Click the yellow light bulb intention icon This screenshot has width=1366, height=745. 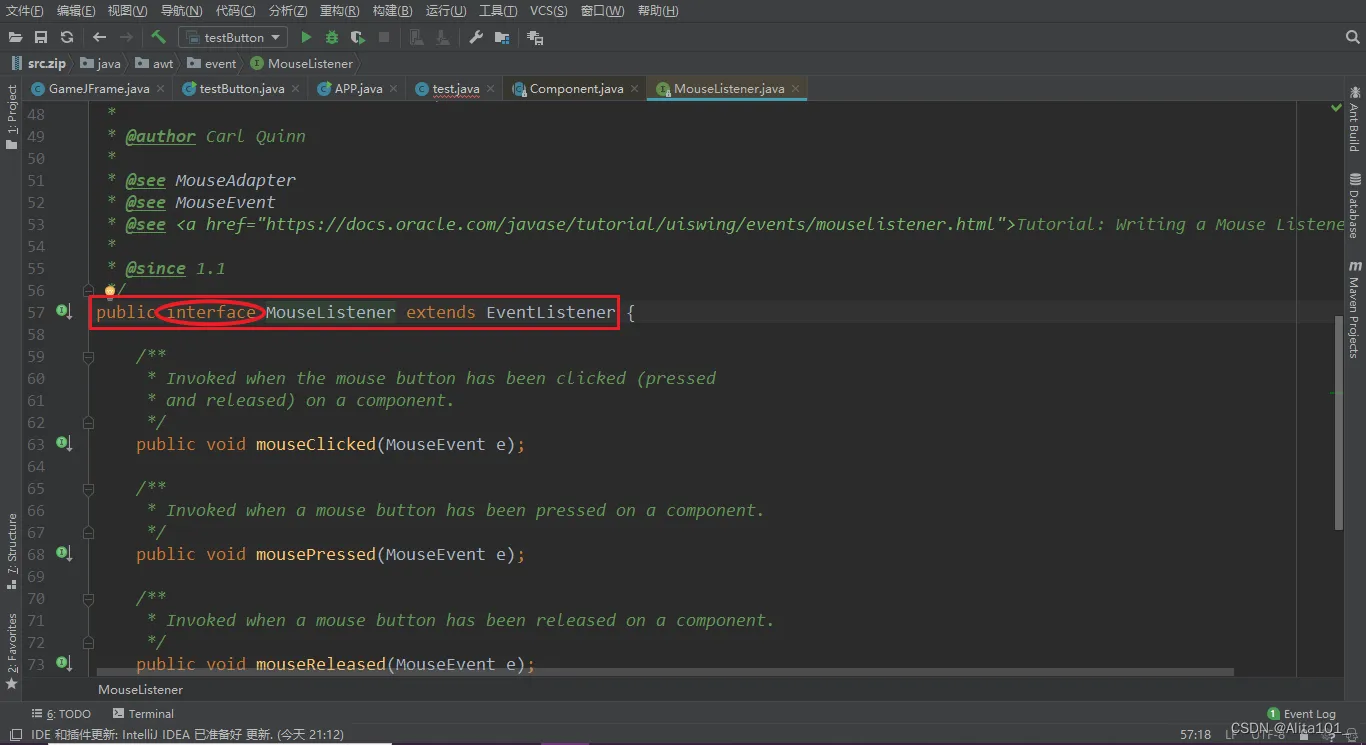110,290
